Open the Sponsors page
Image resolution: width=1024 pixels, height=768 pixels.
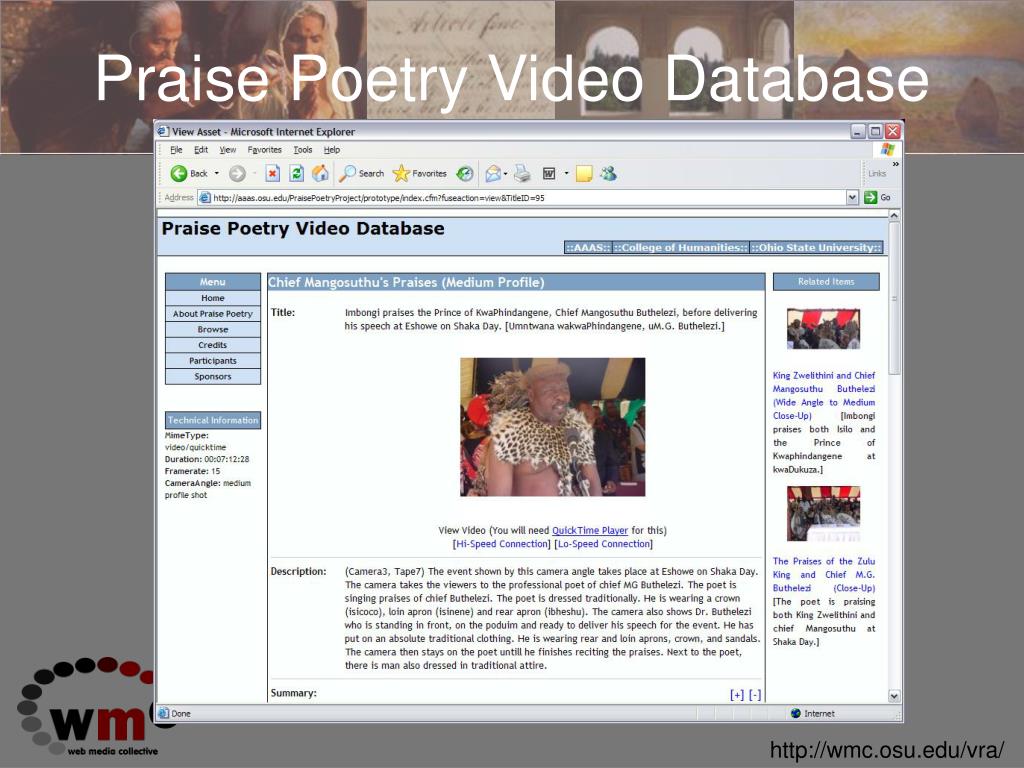click(213, 376)
